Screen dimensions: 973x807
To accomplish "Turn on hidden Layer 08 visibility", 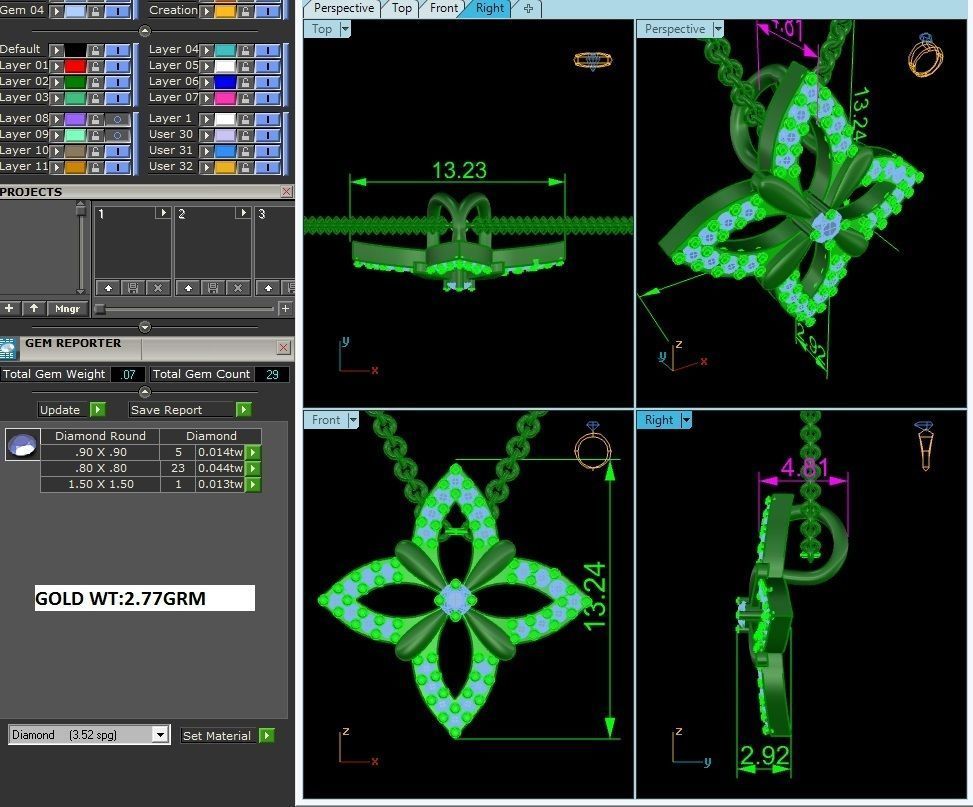I will tap(117, 119).
